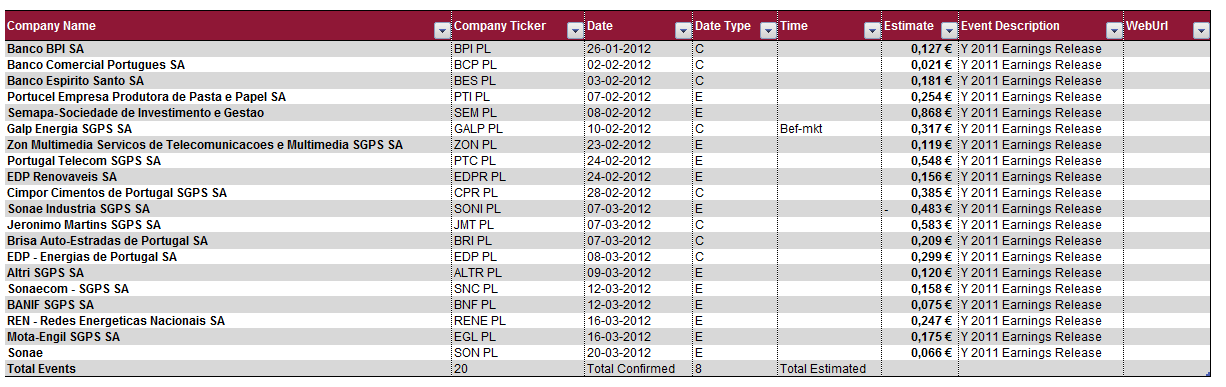Image resolution: width=1226 pixels, height=387 pixels.
Task: Click the Sonae Industria SGPS SA cell
Action: tap(227, 209)
